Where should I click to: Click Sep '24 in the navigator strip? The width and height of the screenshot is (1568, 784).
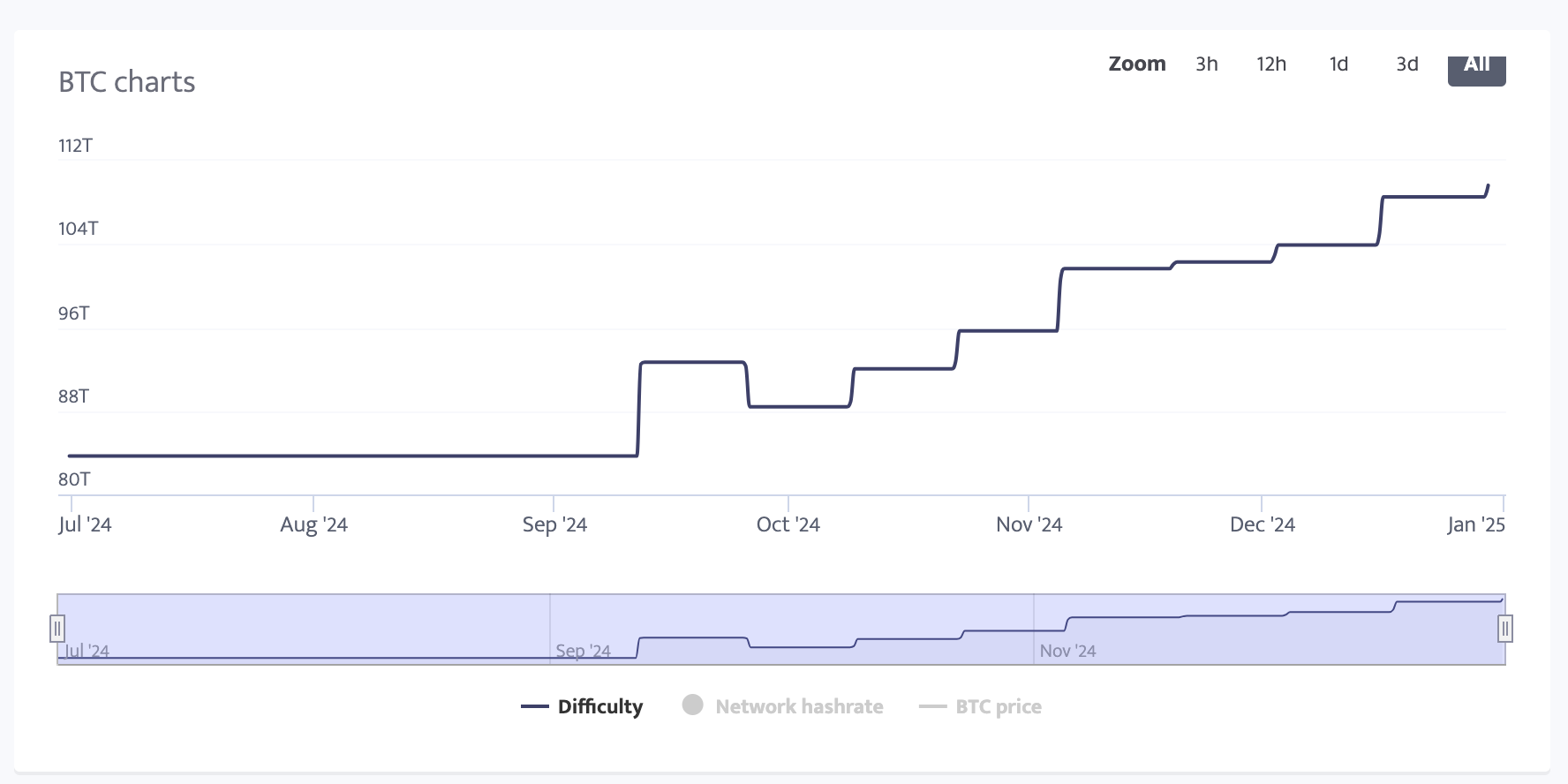tap(583, 651)
